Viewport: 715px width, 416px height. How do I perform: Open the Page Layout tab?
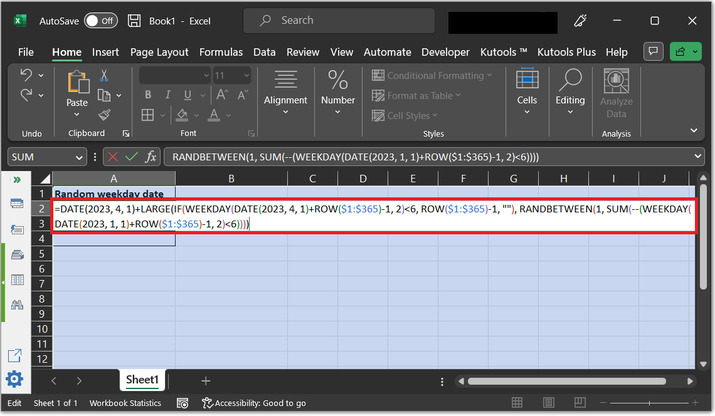159,52
